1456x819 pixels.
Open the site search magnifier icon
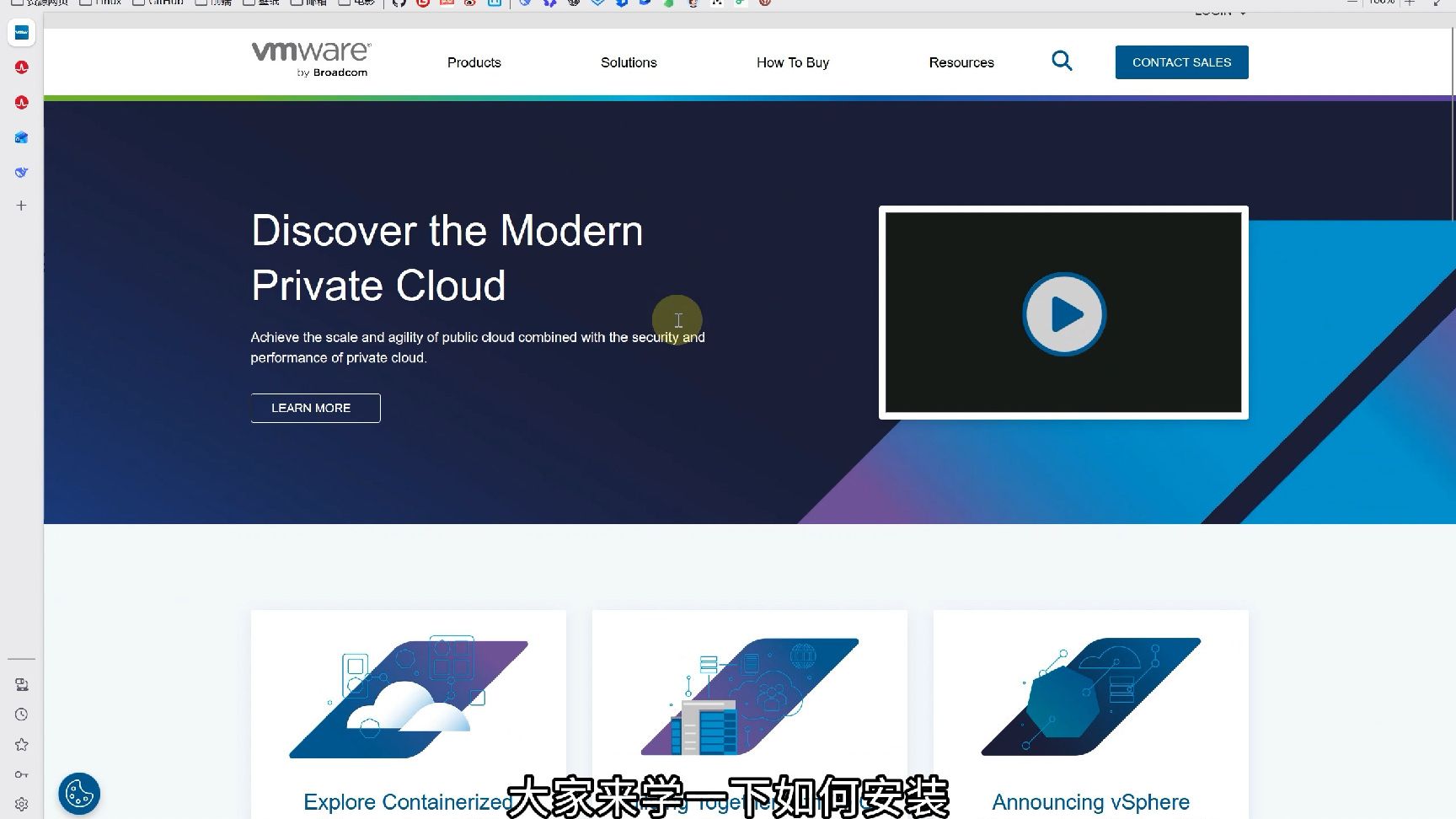pyautogui.click(x=1062, y=61)
